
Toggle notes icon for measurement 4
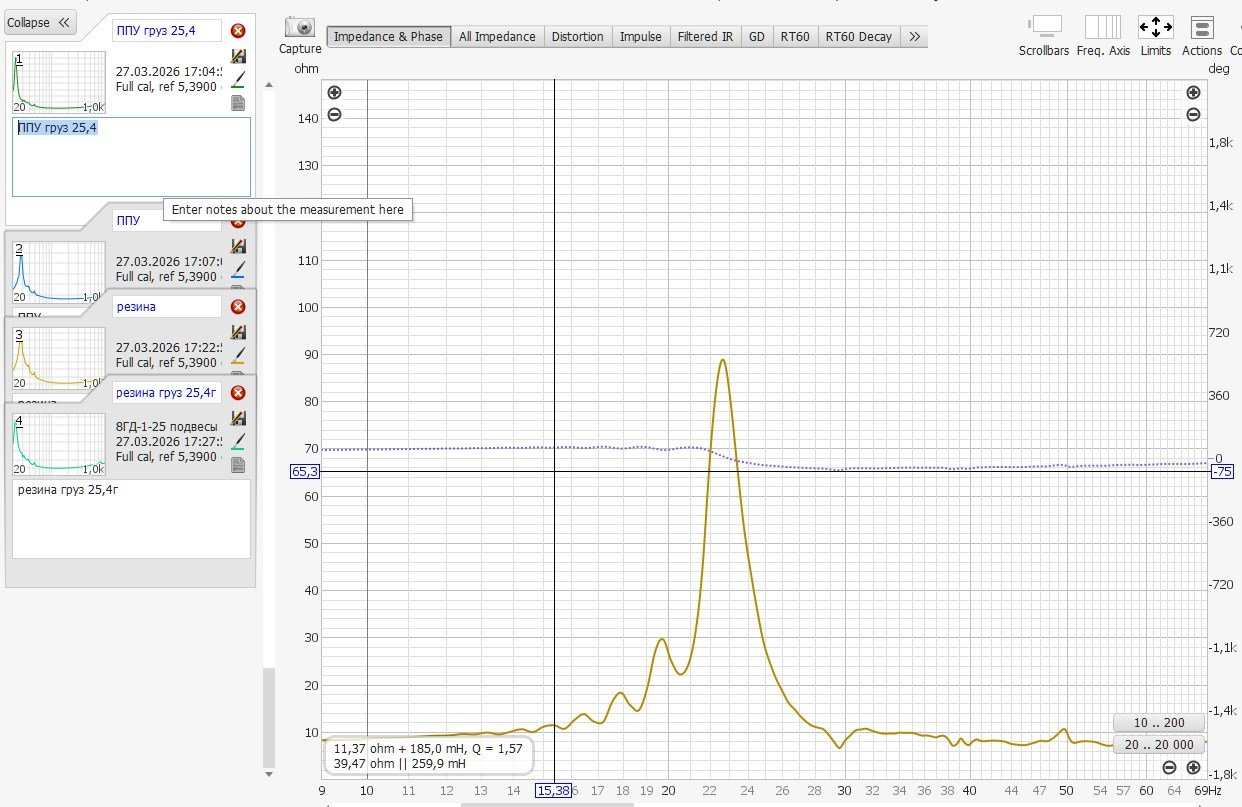tap(238, 465)
